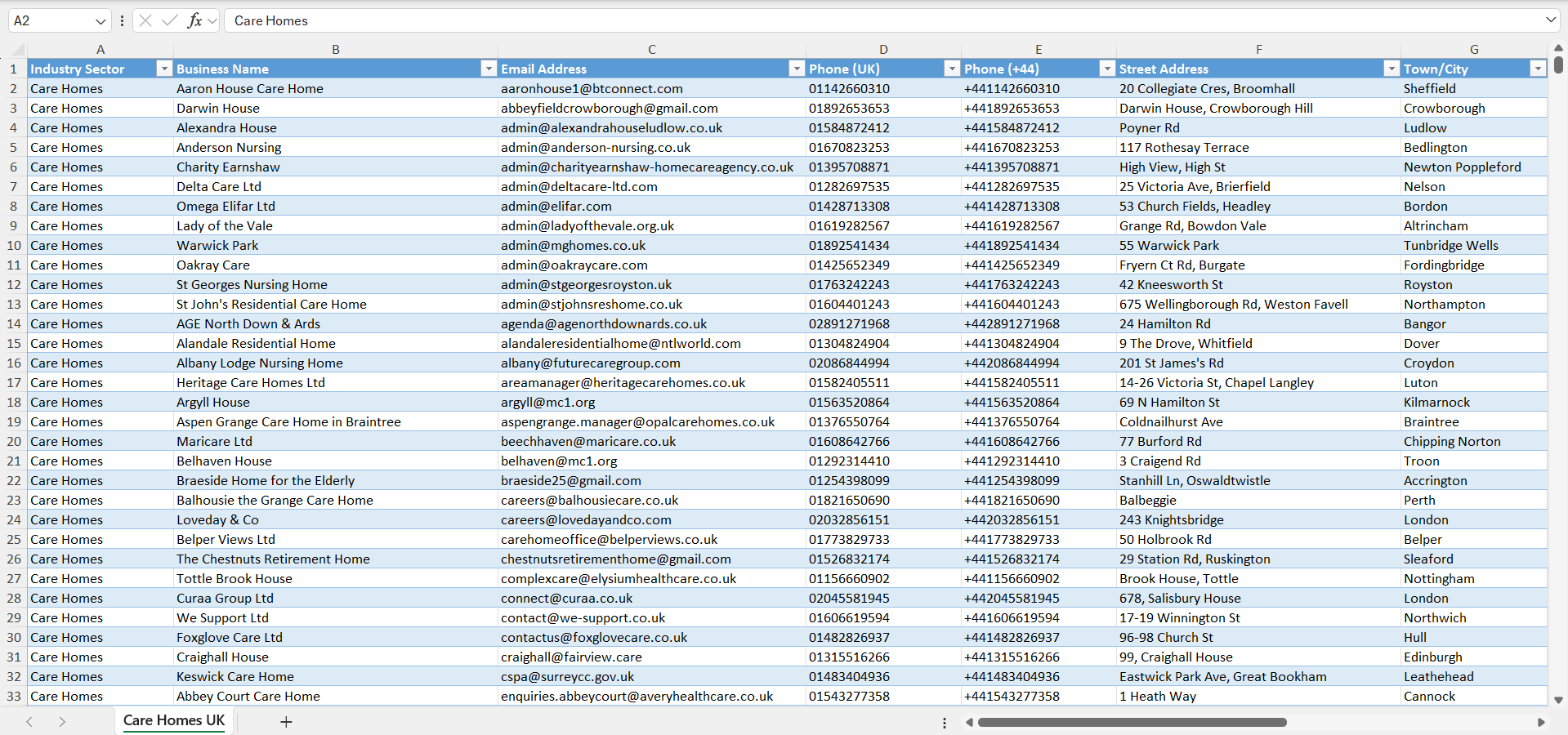Select cell Eastwick Park Ave, Great Bookham
1568x735 pixels.
[x=1259, y=677]
